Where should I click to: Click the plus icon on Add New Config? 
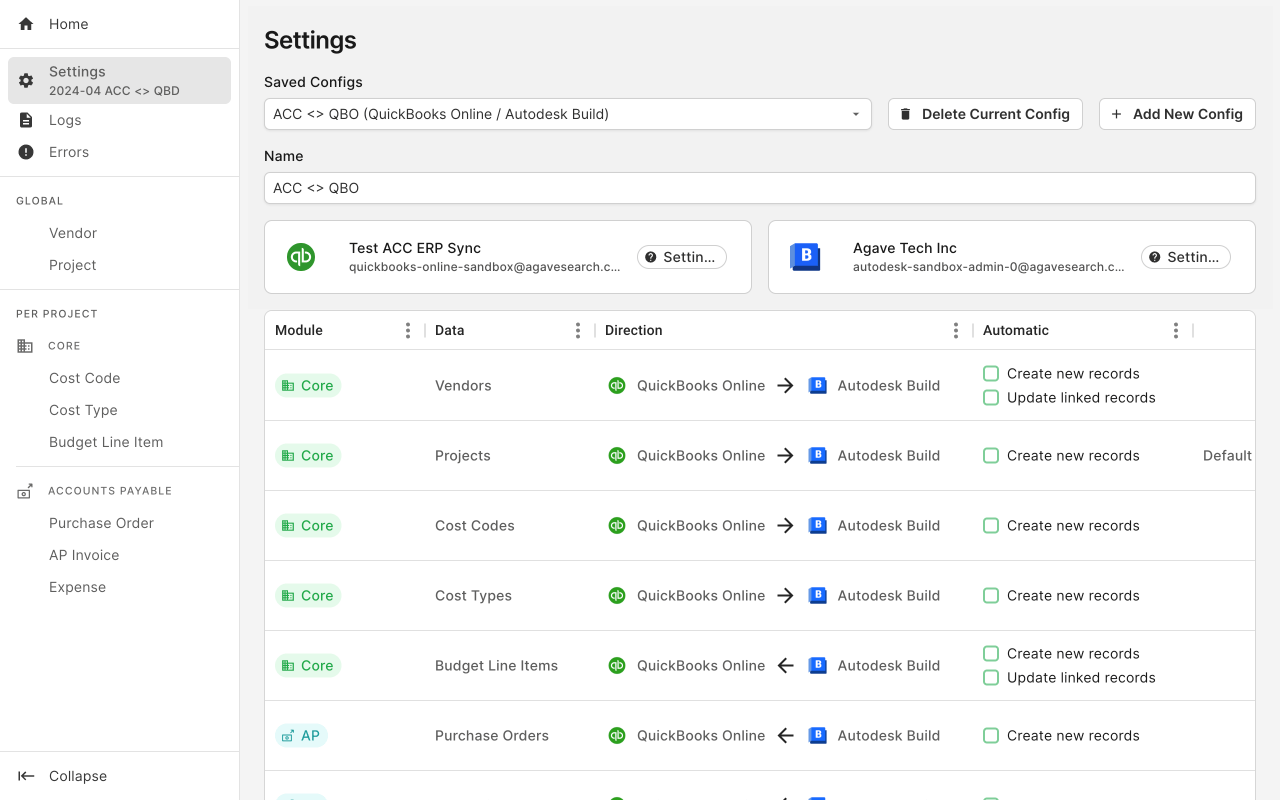(1117, 114)
